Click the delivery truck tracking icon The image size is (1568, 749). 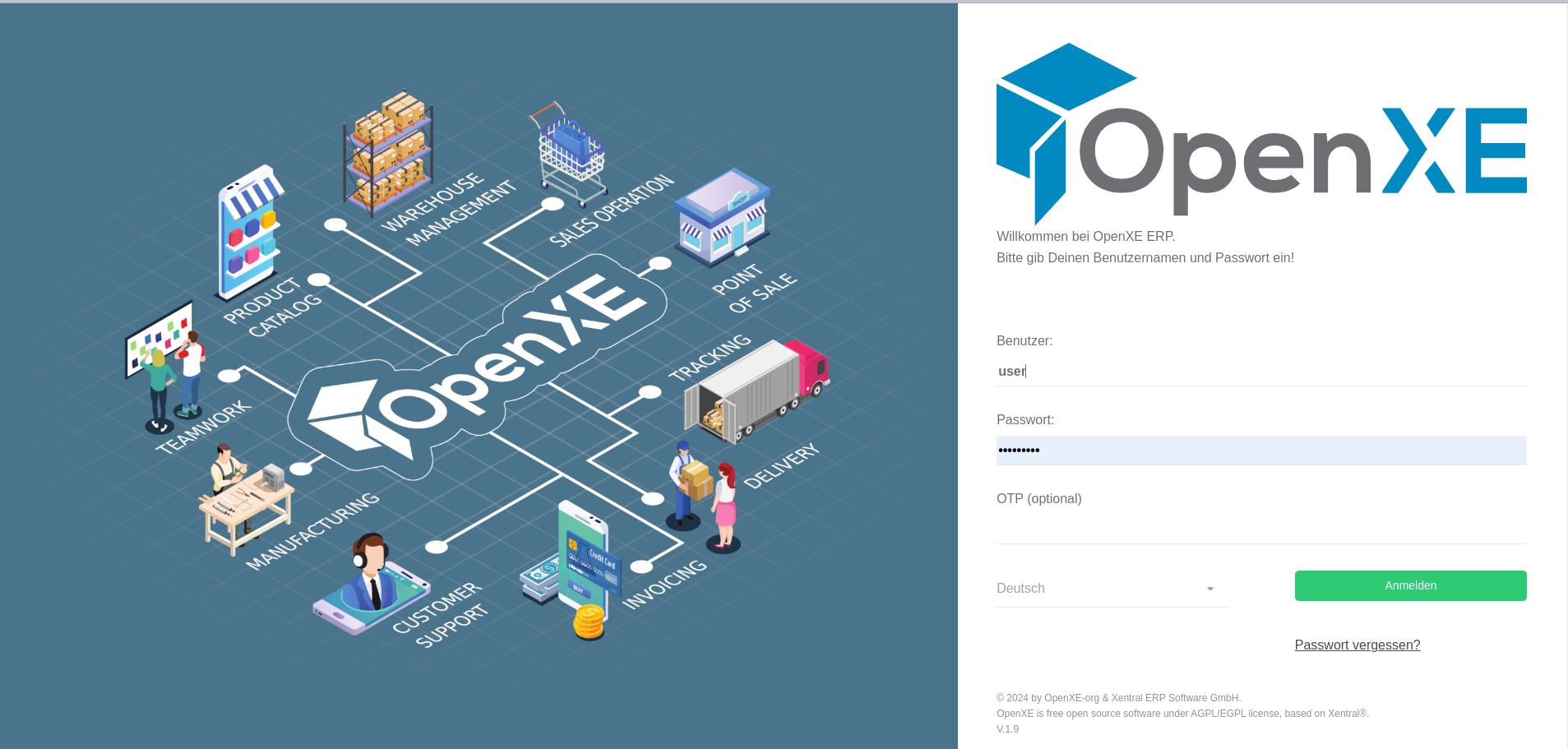click(756, 390)
